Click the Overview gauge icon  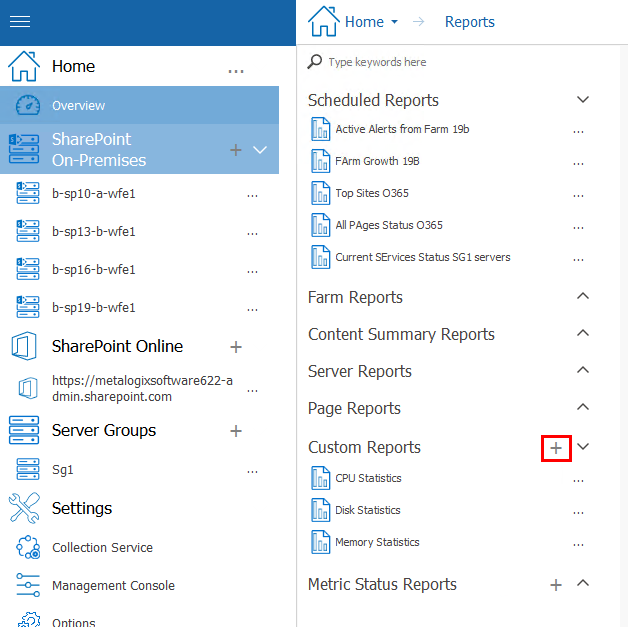(x=28, y=105)
